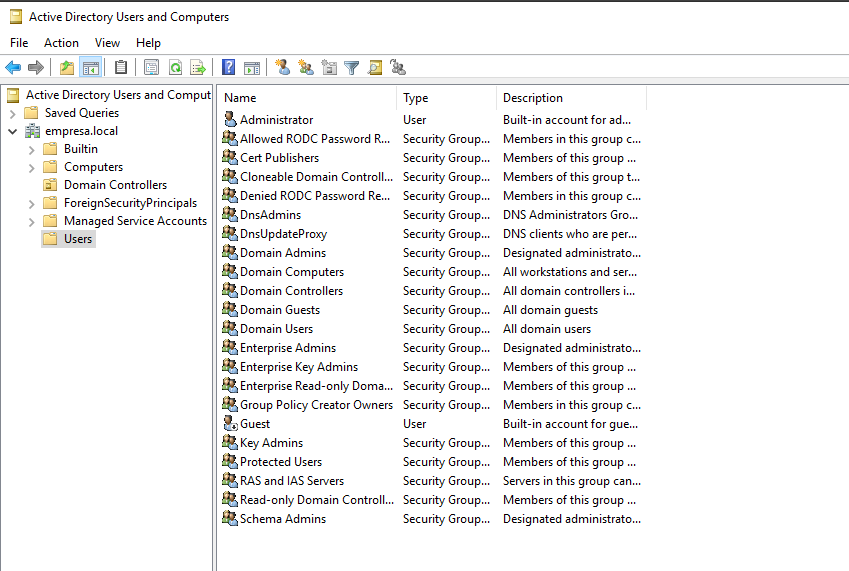The height and width of the screenshot is (571, 849).
Task: Open the Properties toolbar icon
Action: point(152,68)
